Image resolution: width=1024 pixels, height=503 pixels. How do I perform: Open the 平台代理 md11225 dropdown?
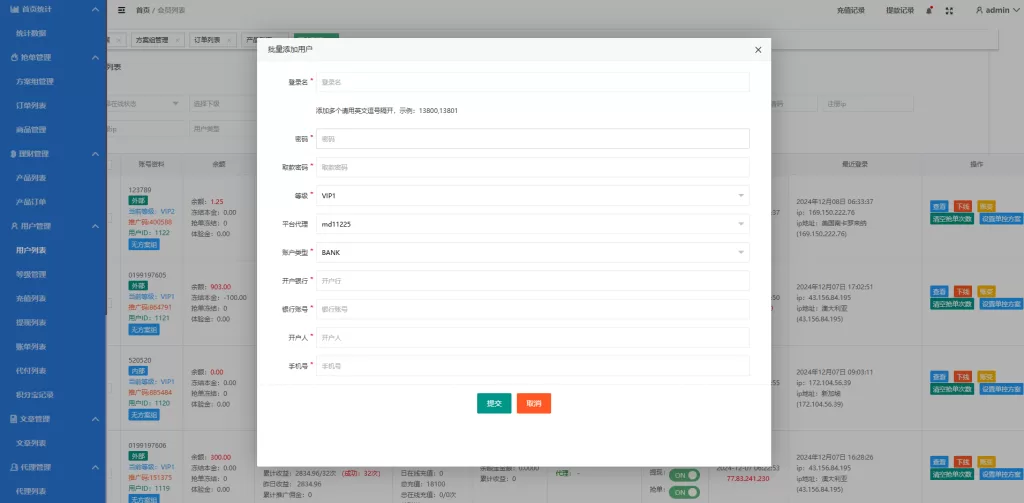(x=532, y=225)
